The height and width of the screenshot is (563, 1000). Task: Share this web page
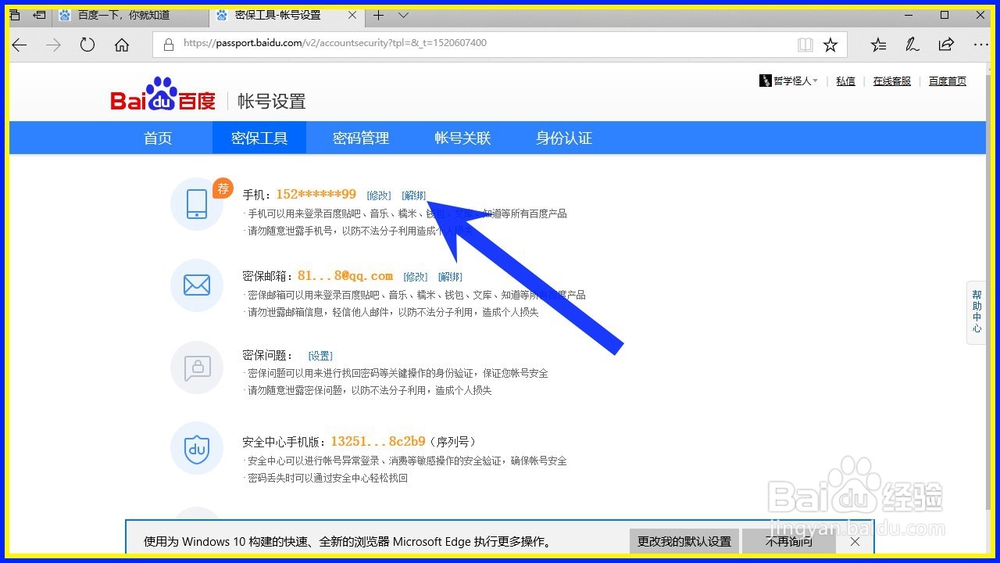tap(946, 44)
